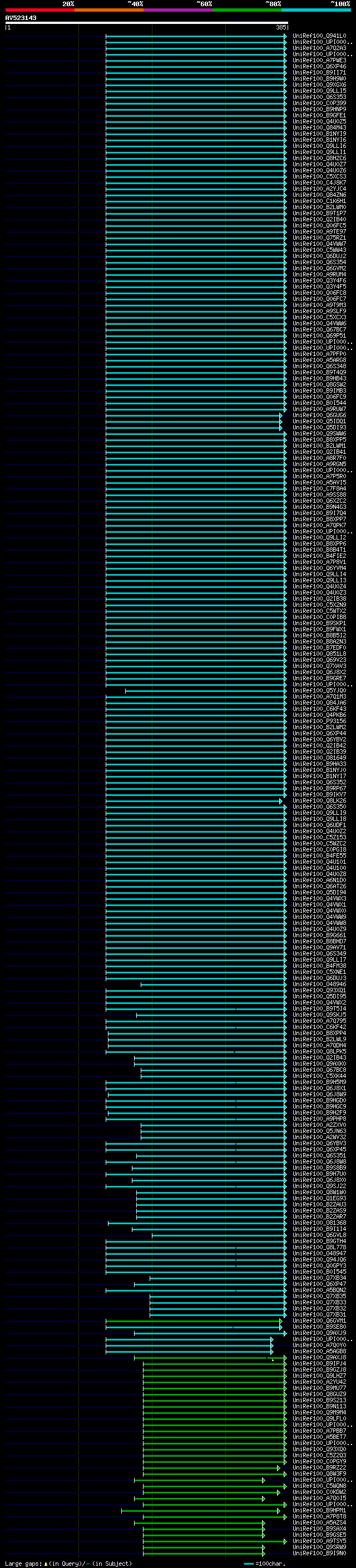Select hit label UniRef100_P93156
This screenshot has height=1568, width=356.
click(x=319, y=721)
